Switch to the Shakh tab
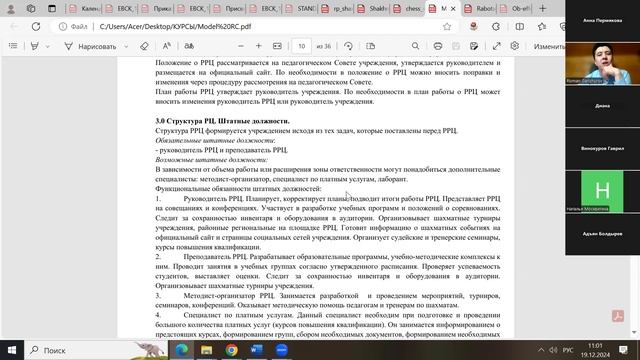The height and width of the screenshot is (360, 640). coord(372,8)
